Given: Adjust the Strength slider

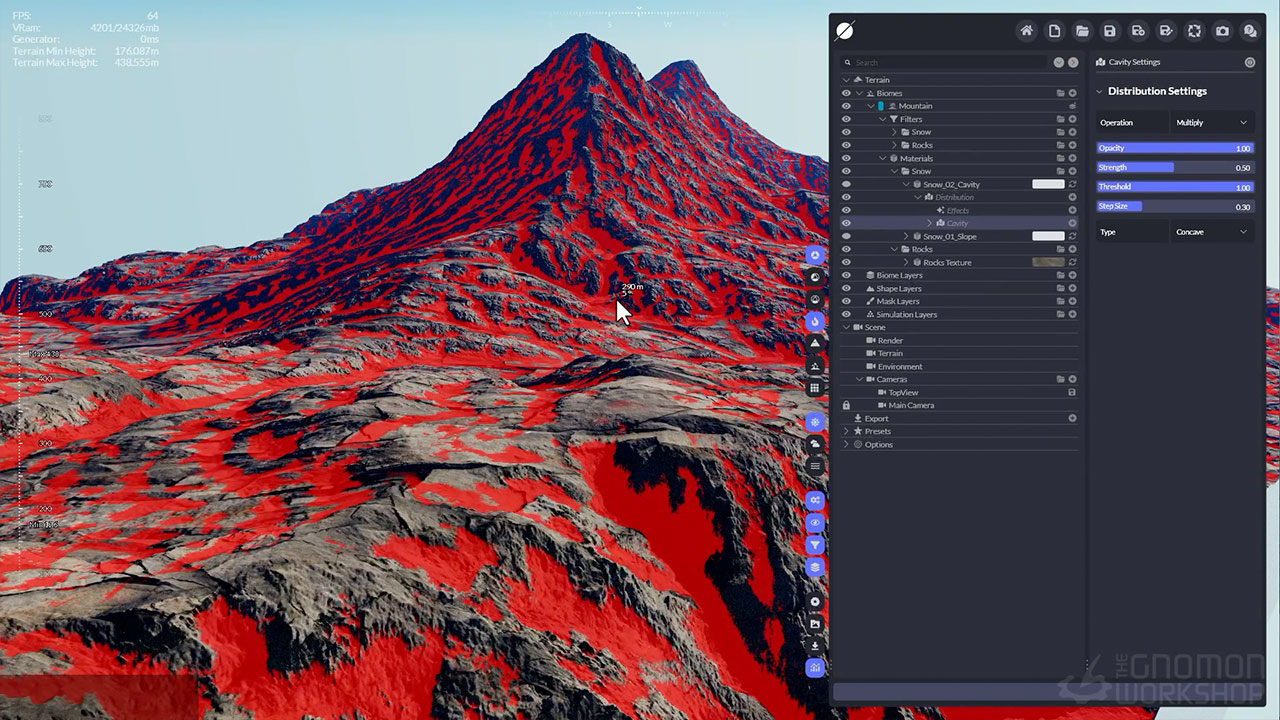Looking at the screenshot, I should point(1174,168).
